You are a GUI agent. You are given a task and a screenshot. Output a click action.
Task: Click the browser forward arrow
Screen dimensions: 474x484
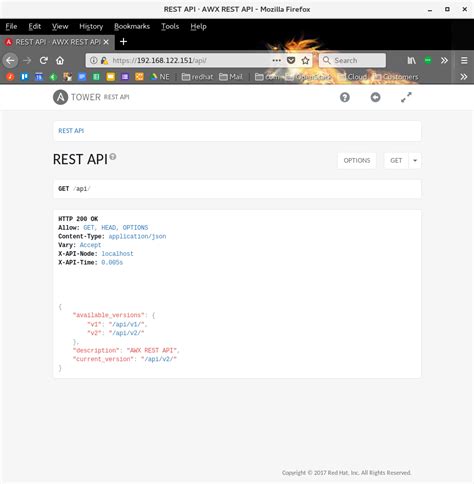tap(27, 60)
